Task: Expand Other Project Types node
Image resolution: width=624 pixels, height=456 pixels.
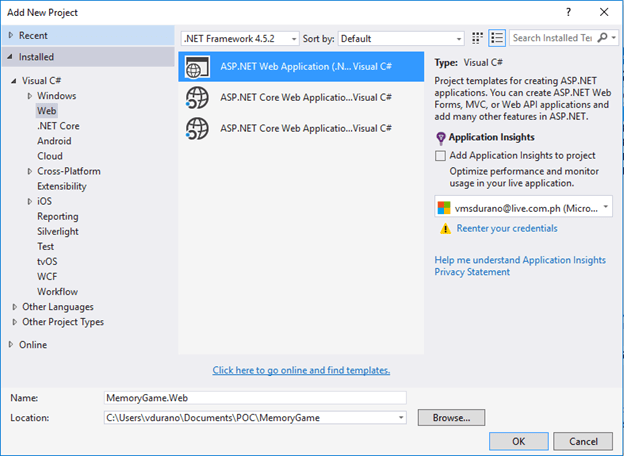Action: click(x=15, y=322)
